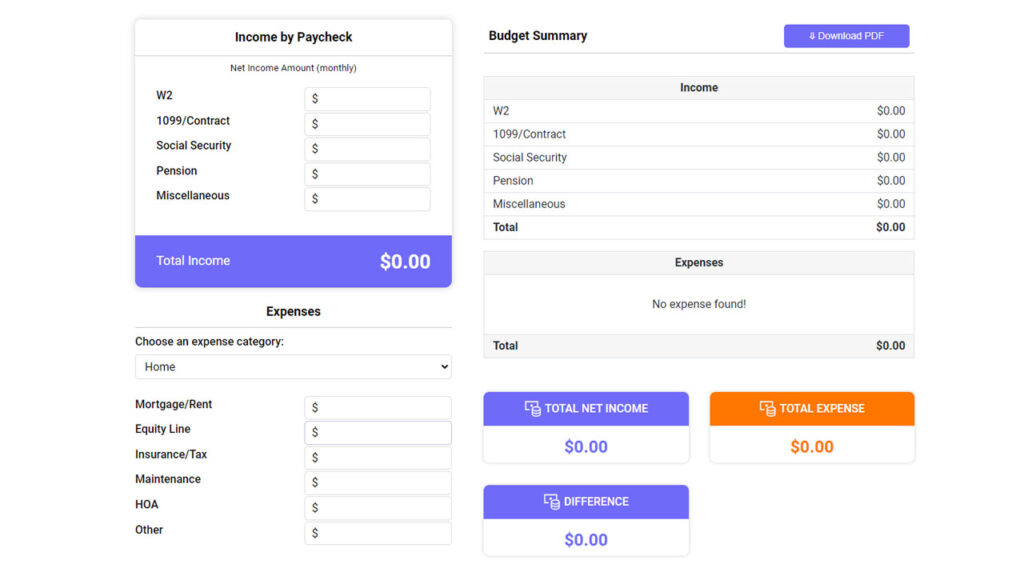
Task: Click the Total Expense $0.00 value
Action: (x=812, y=447)
